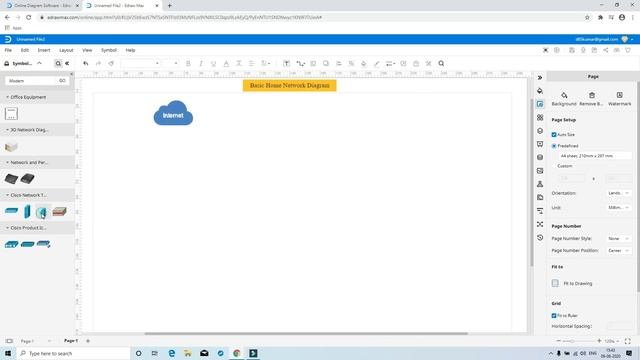Image resolution: width=640 pixels, height=360 pixels.
Task: Collapse the Office Equipment category
Action: point(7,97)
